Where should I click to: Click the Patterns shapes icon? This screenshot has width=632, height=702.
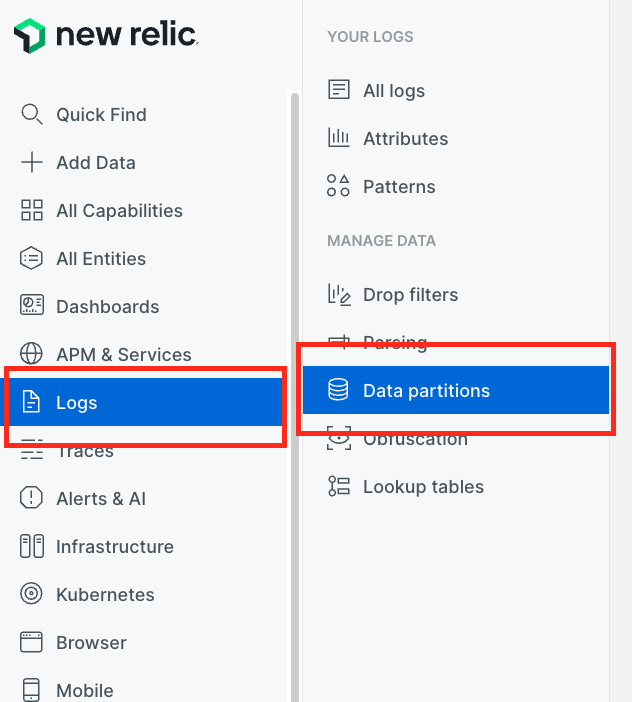(x=339, y=186)
